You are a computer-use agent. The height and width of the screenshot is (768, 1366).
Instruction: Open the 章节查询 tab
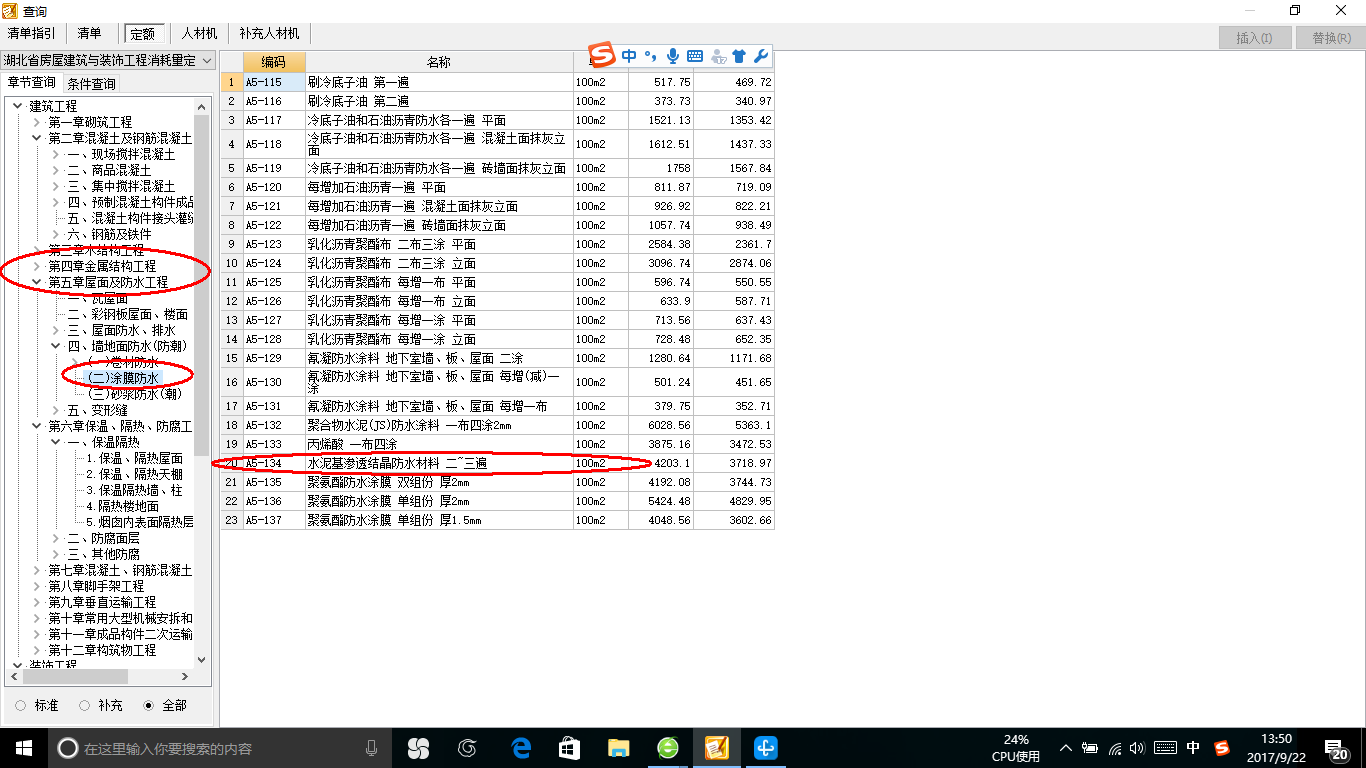coord(32,82)
